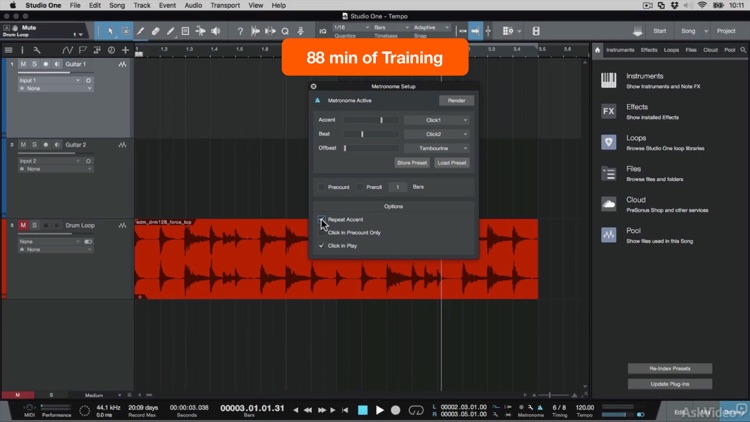Toggle the Repeat Accent checkbox
The width and height of the screenshot is (750, 422).
click(321, 220)
